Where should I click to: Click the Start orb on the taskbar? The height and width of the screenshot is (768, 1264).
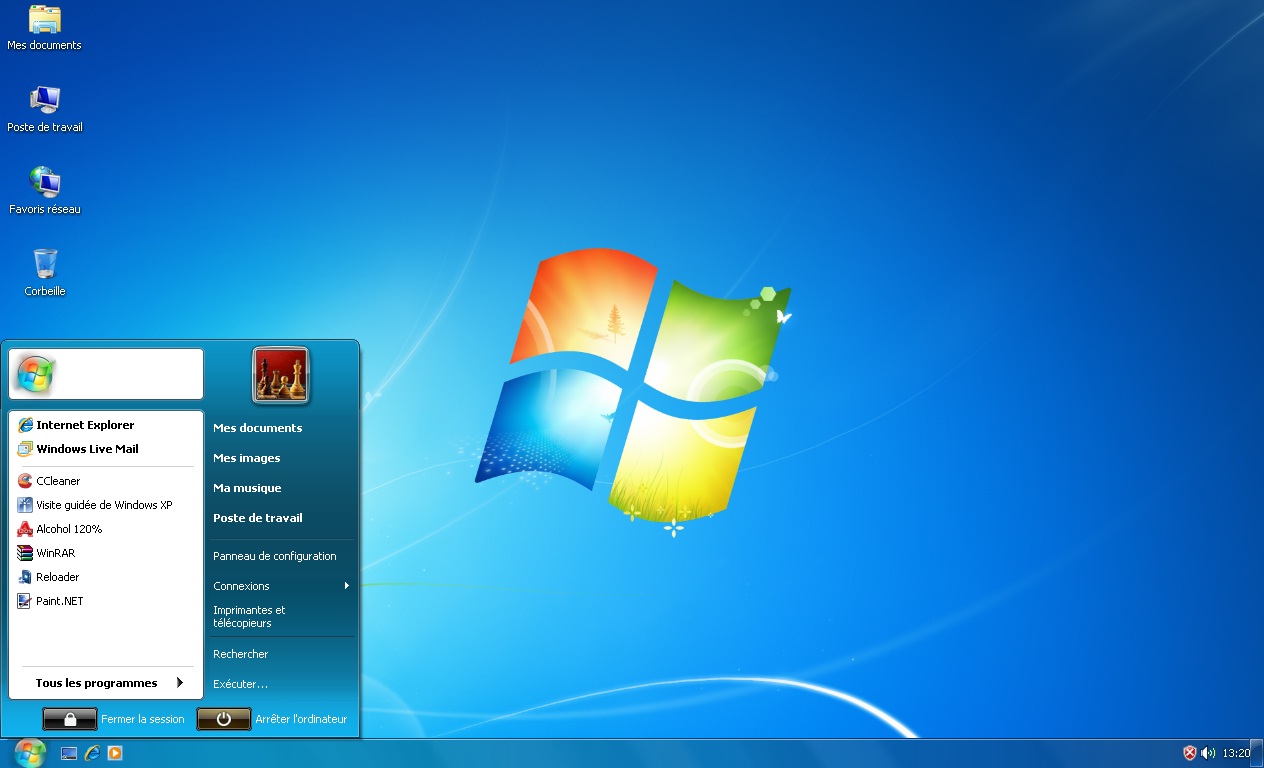point(30,753)
